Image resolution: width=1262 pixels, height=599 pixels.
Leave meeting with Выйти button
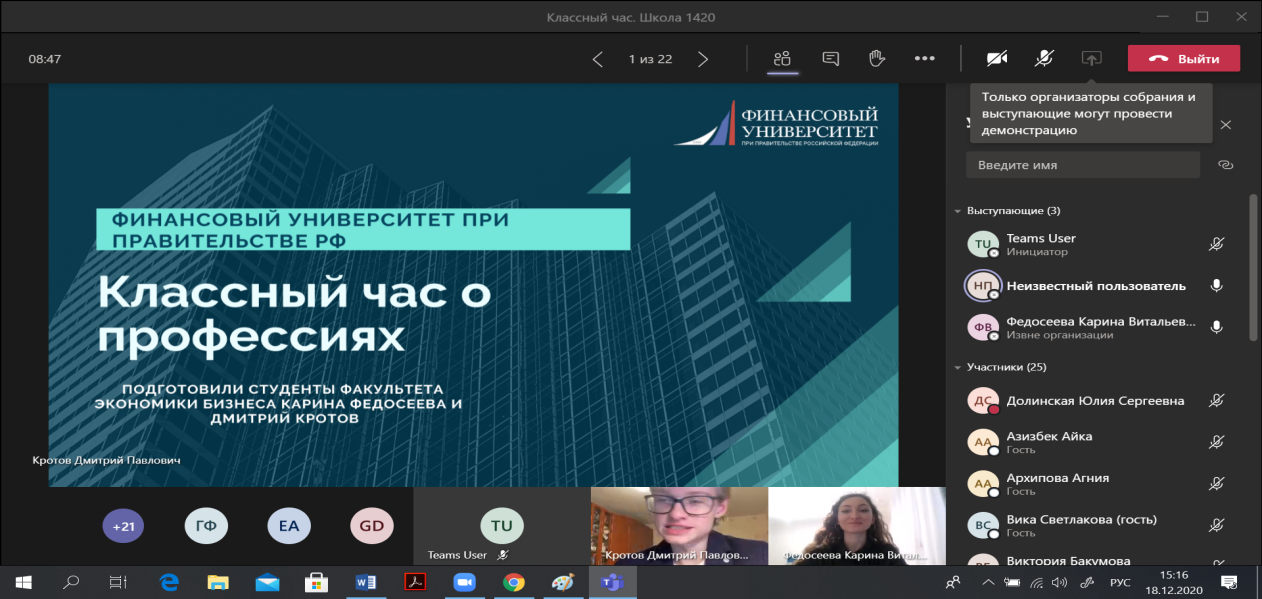1184,58
